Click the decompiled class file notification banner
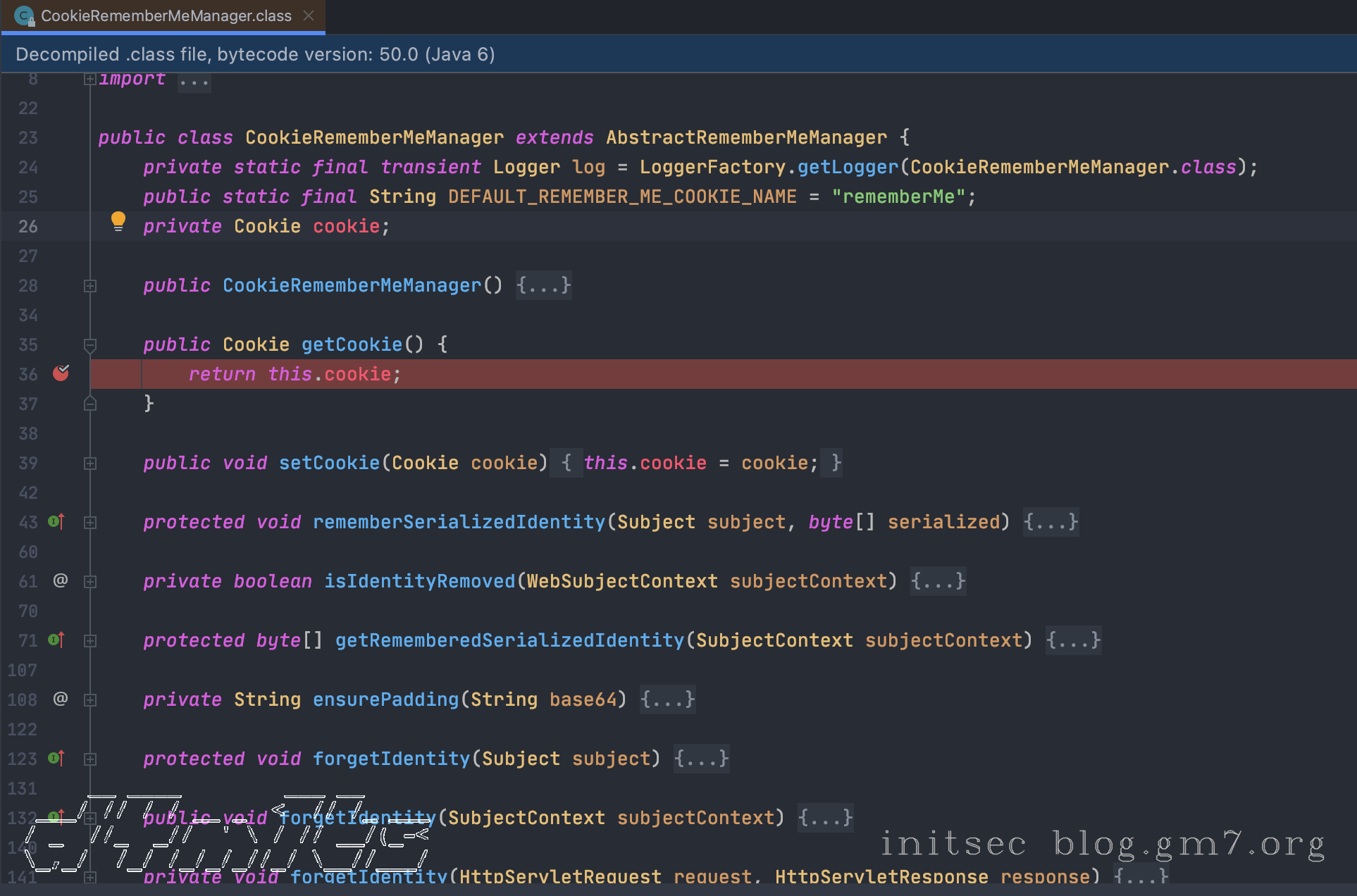 tap(255, 54)
